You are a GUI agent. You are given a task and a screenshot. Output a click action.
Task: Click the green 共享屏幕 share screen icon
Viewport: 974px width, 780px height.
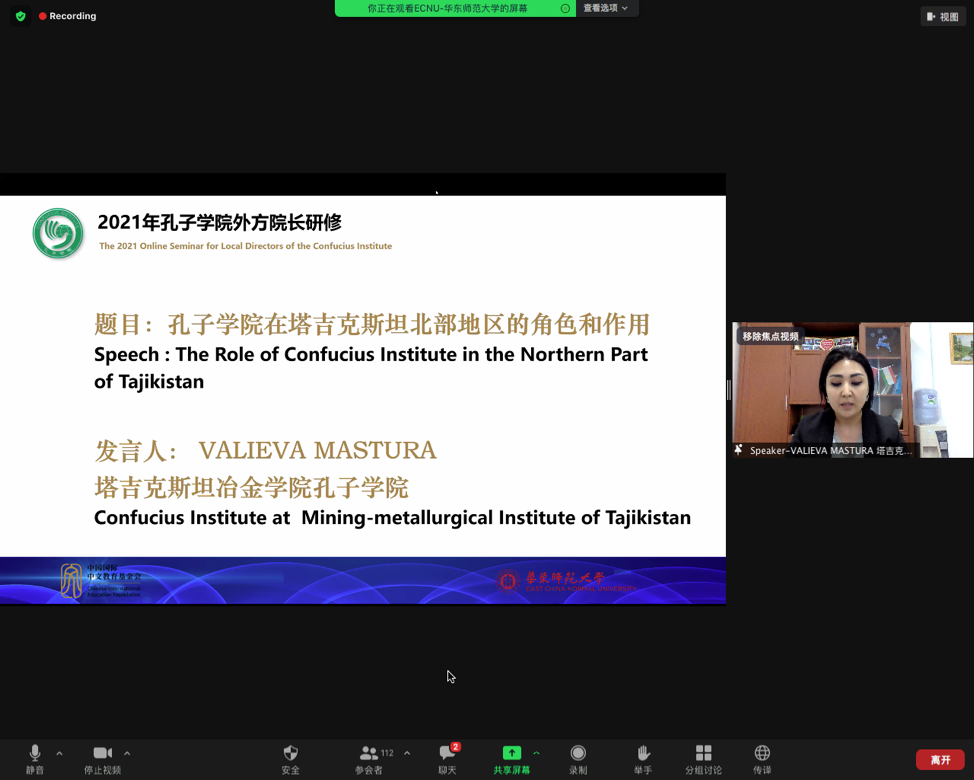click(511, 754)
